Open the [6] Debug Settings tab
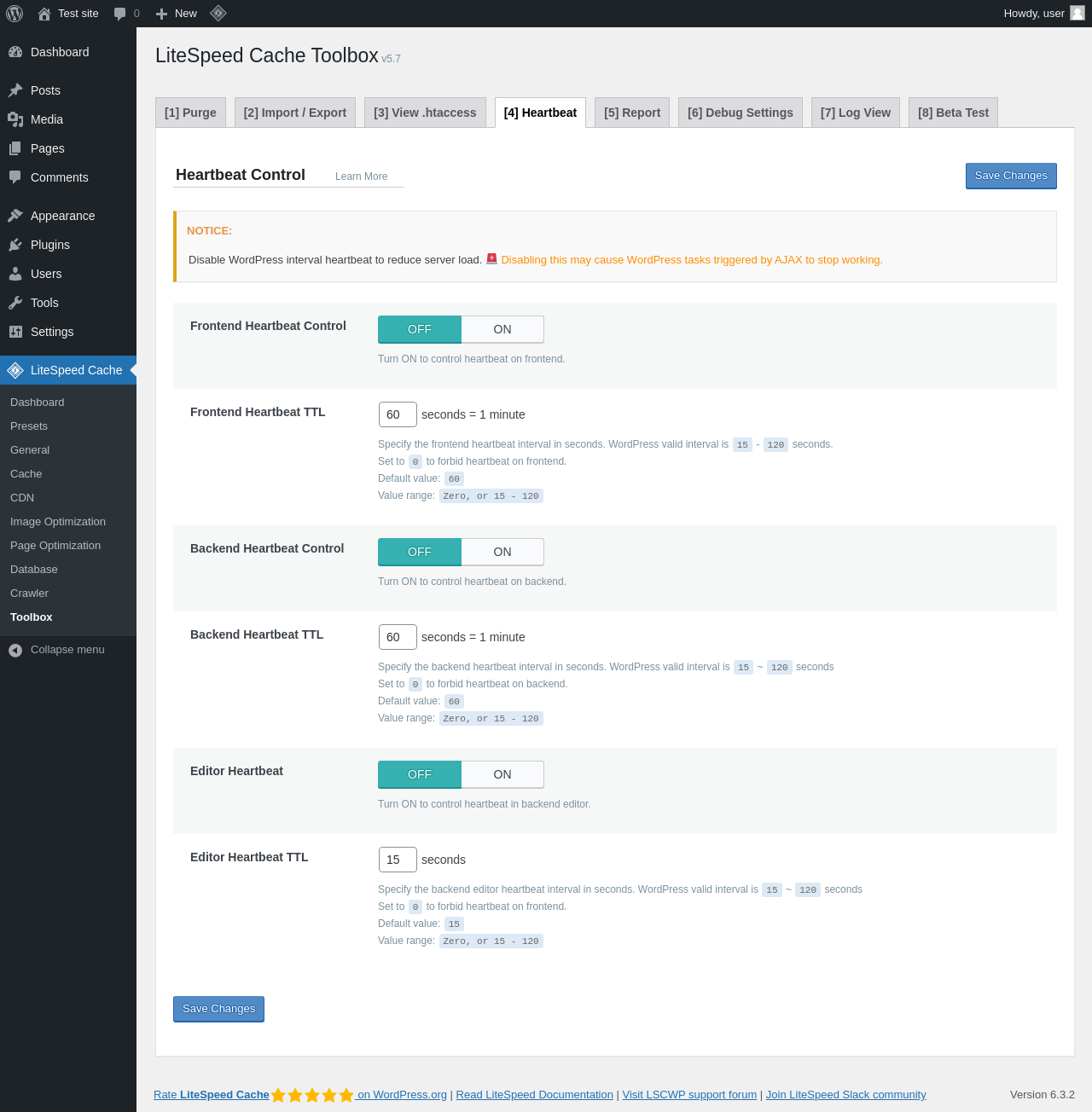The width and height of the screenshot is (1092, 1112). 741,113
